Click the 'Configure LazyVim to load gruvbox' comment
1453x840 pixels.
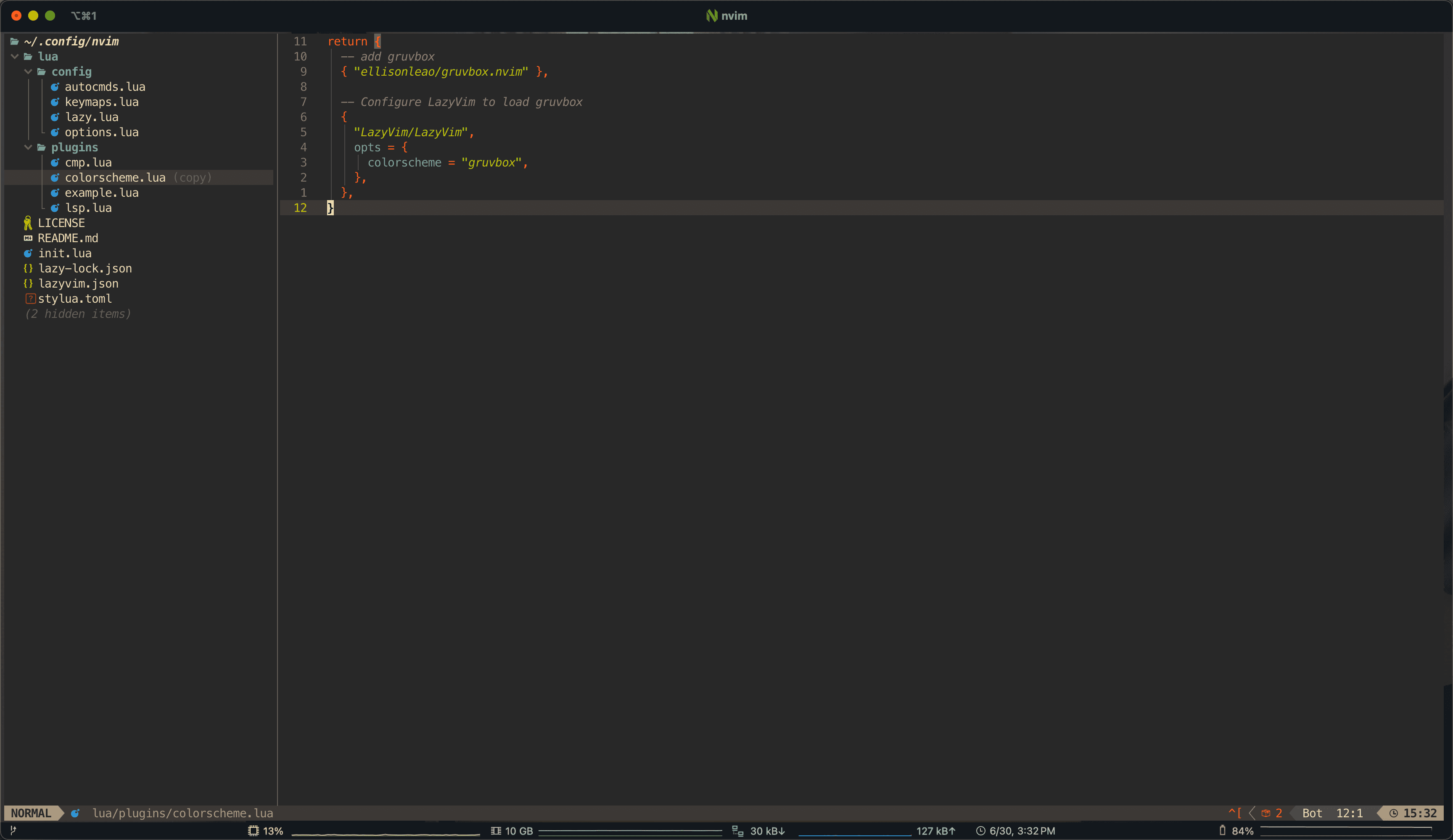click(x=461, y=102)
